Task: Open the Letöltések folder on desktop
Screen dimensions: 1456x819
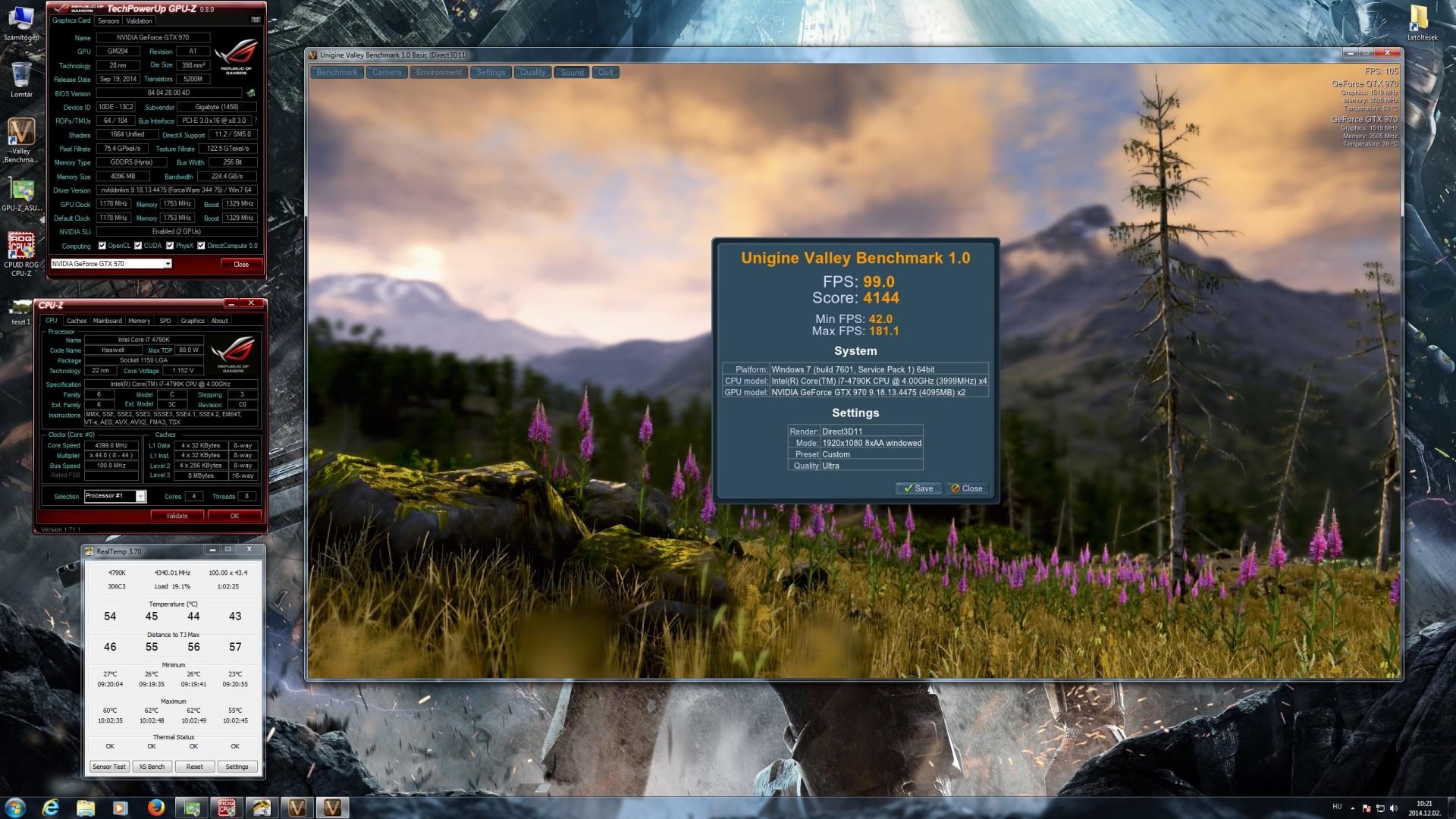Action: pyautogui.click(x=1422, y=23)
